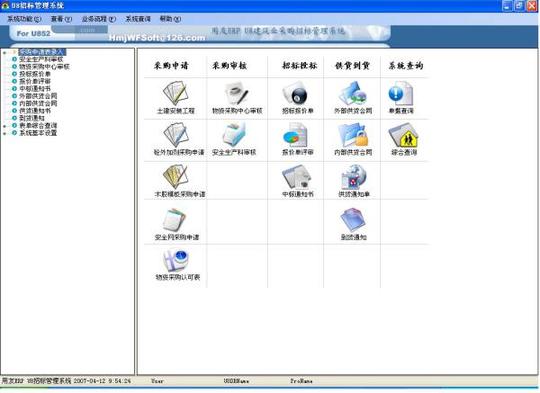
Task: Open the 业务流程 menu
Action: (98, 19)
